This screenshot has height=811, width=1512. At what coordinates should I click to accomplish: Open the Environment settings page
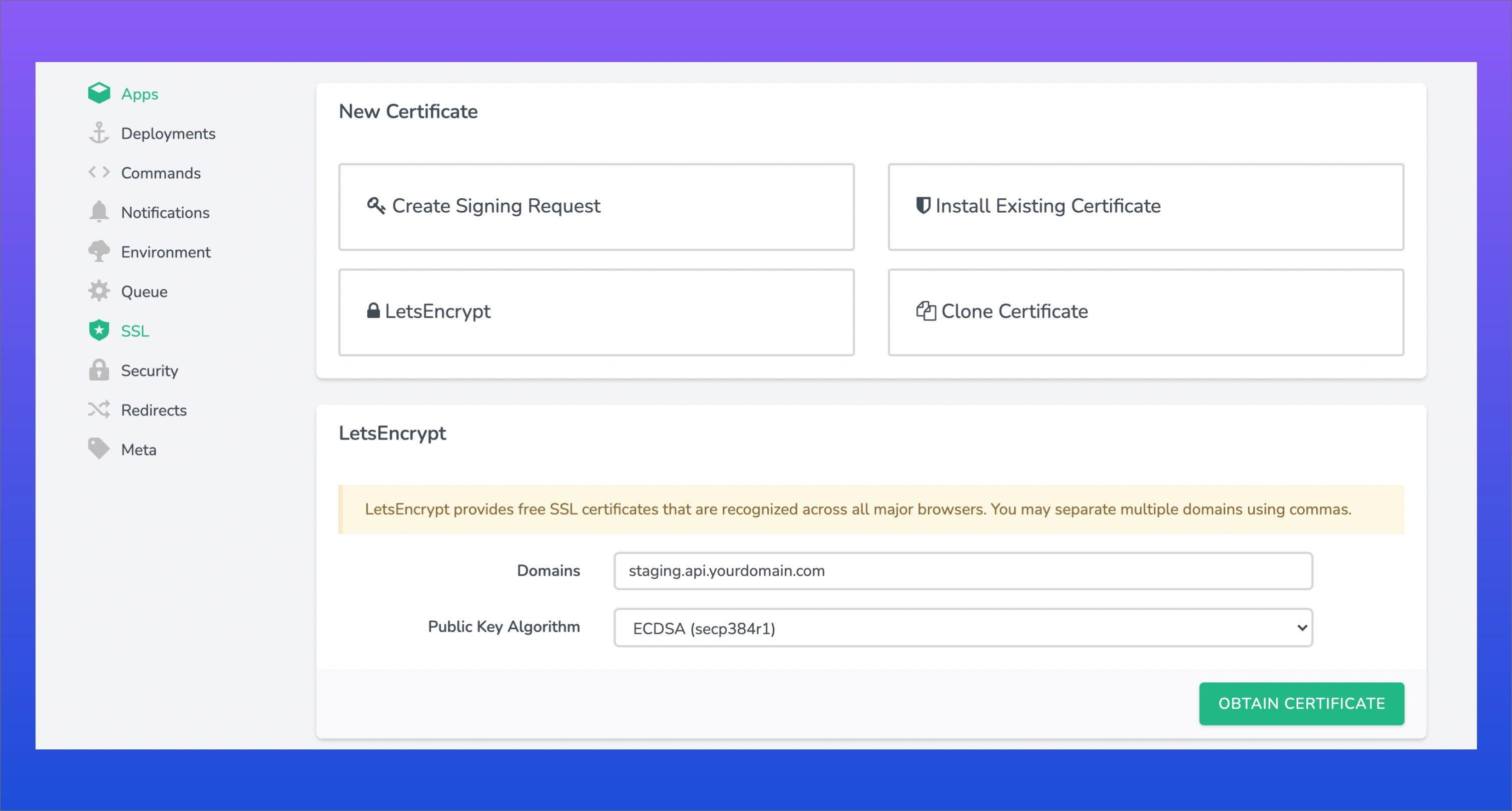[166, 252]
